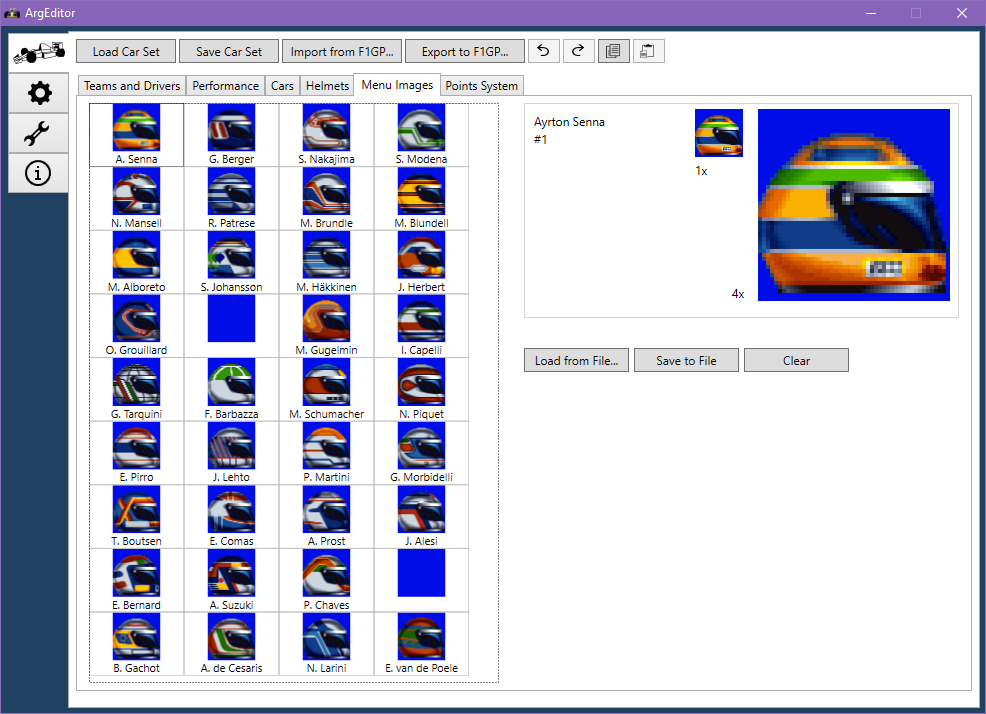Select G. Tarquini helmet image

point(136,382)
